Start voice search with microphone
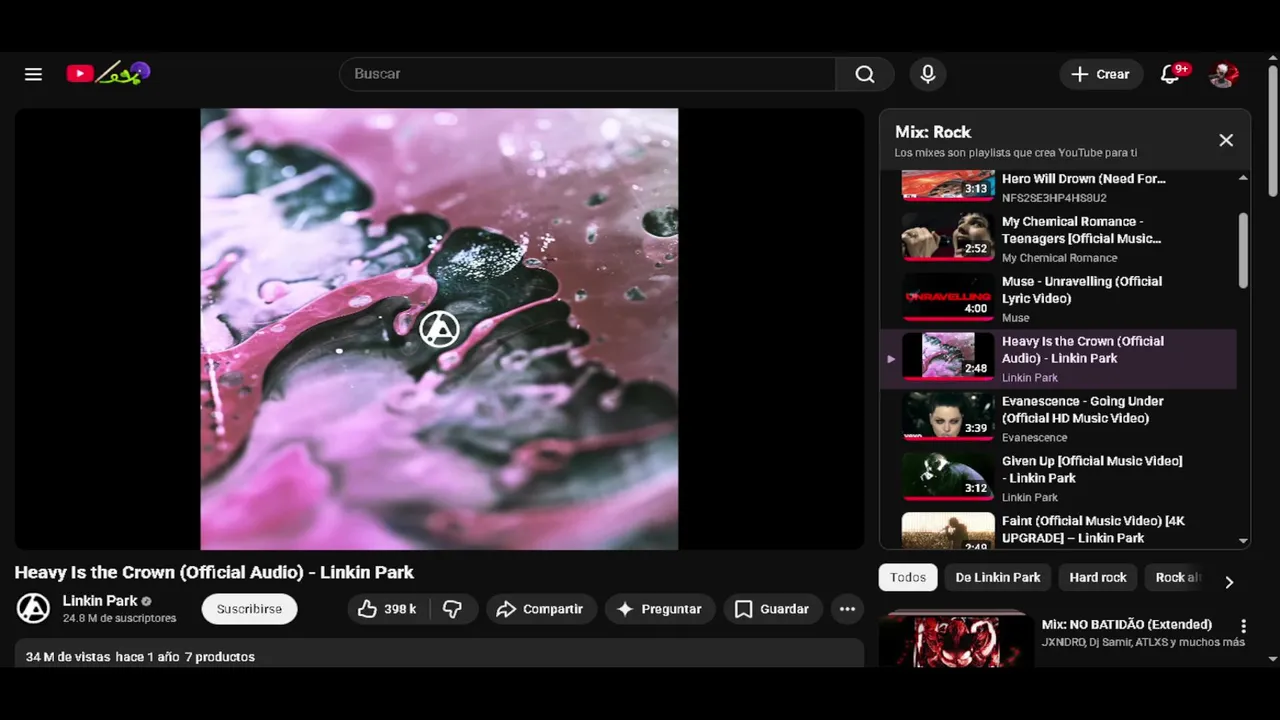 tap(928, 74)
